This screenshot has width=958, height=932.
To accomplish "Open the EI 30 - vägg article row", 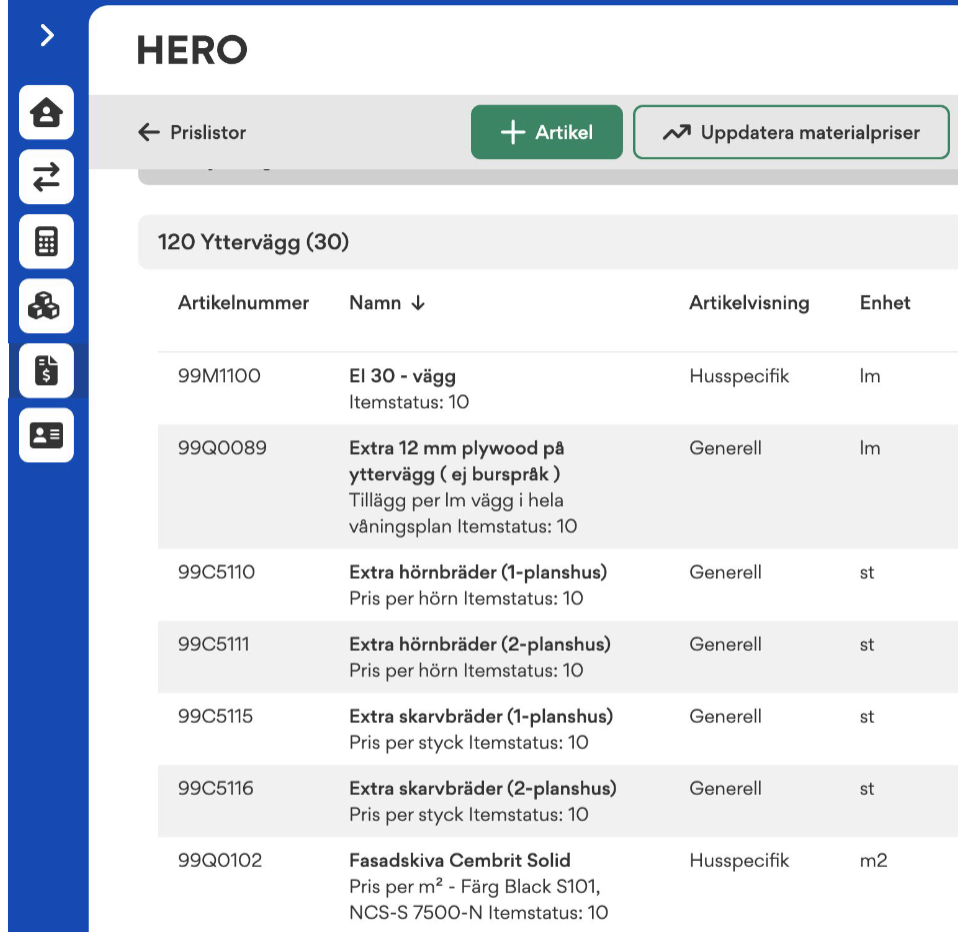I will (x=402, y=377).
